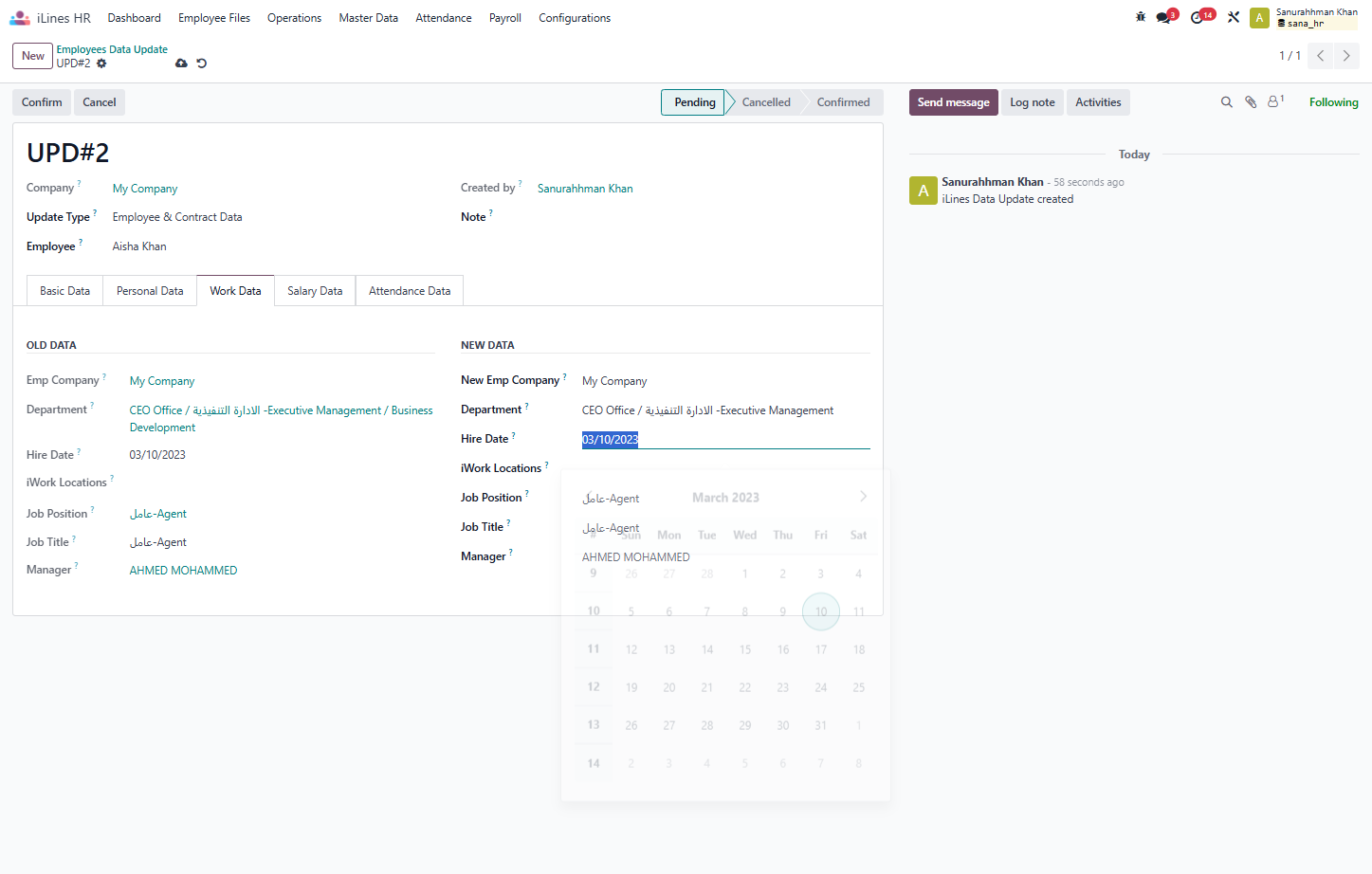
Task: Switch to the Attendance Data tab
Action: point(410,291)
